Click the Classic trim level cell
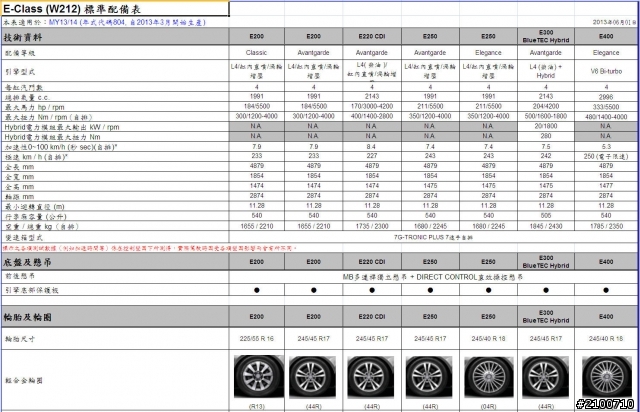This screenshot has width=640, height=412. point(256,53)
